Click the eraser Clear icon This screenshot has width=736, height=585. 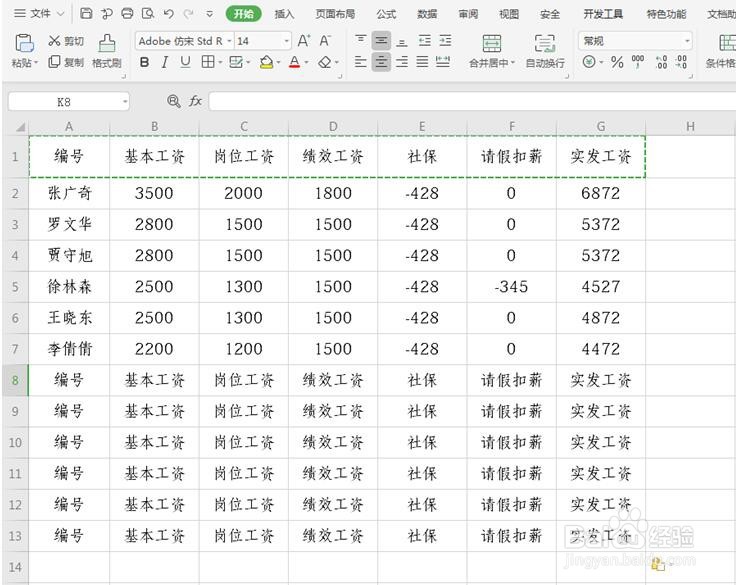point(325,62)
